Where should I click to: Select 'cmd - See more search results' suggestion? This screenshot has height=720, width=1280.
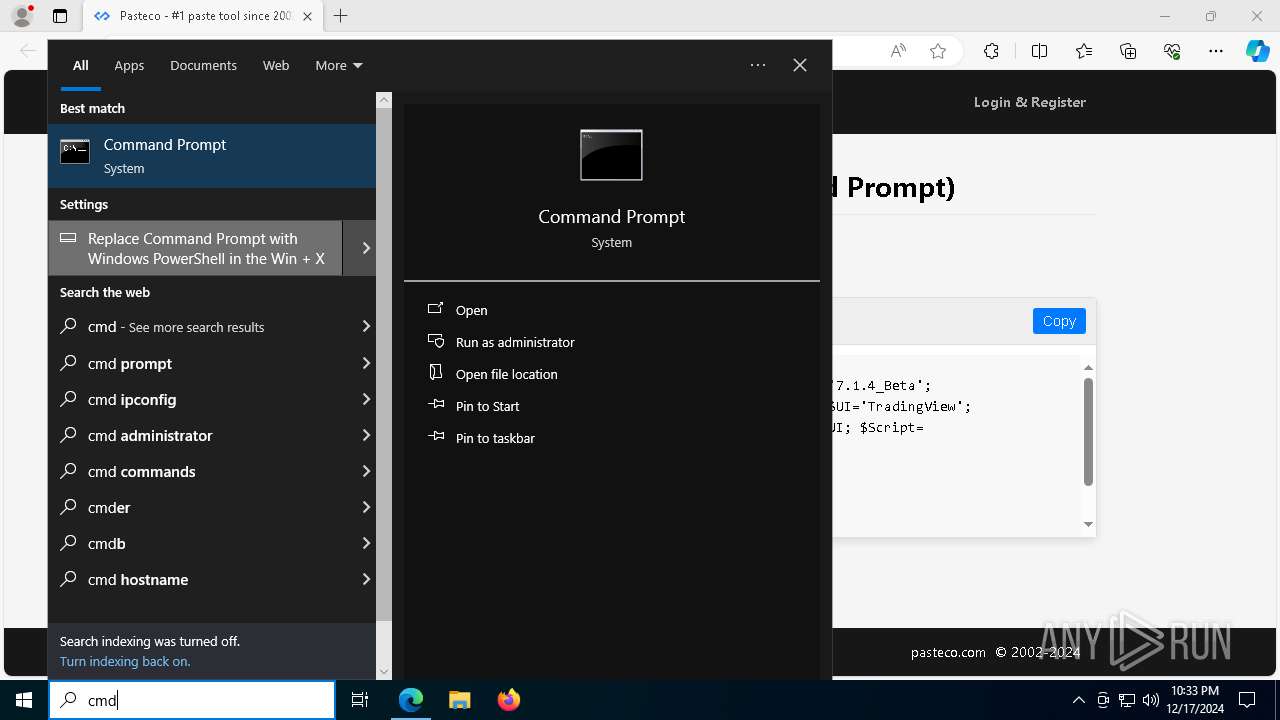click(x=200, y=327)
